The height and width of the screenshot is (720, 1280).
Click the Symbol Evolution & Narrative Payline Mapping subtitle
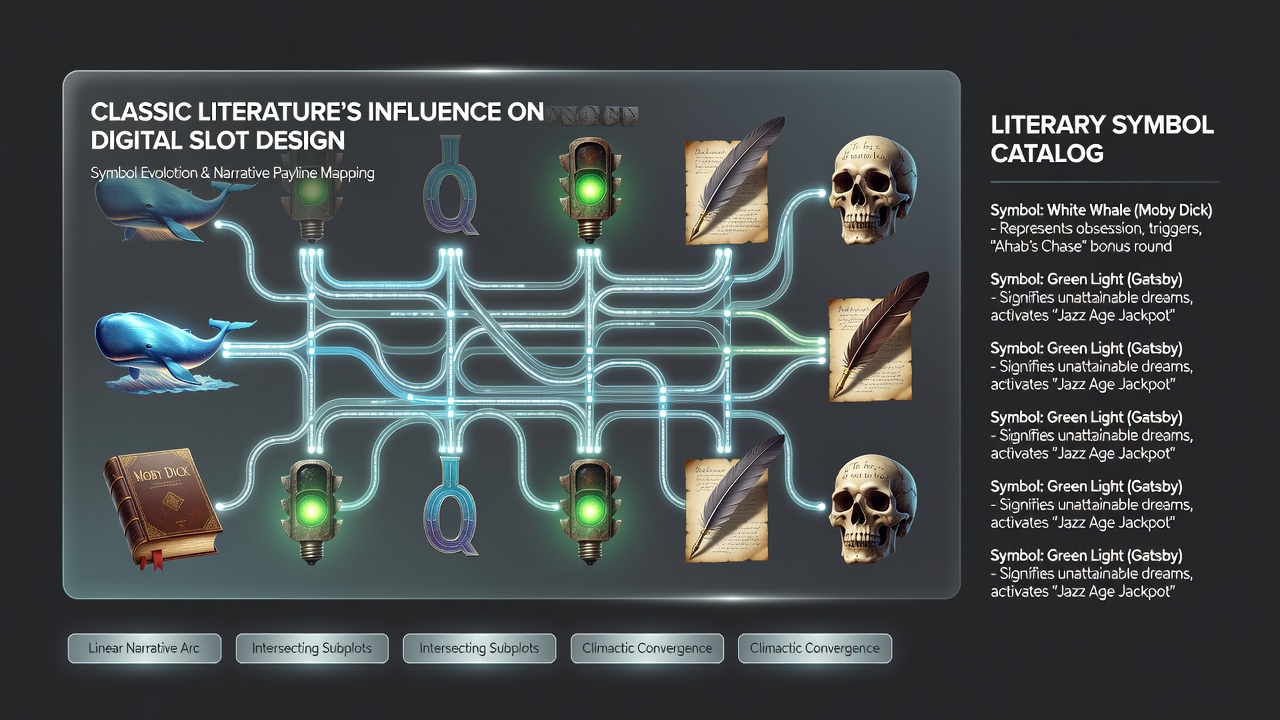click(232, 173)
